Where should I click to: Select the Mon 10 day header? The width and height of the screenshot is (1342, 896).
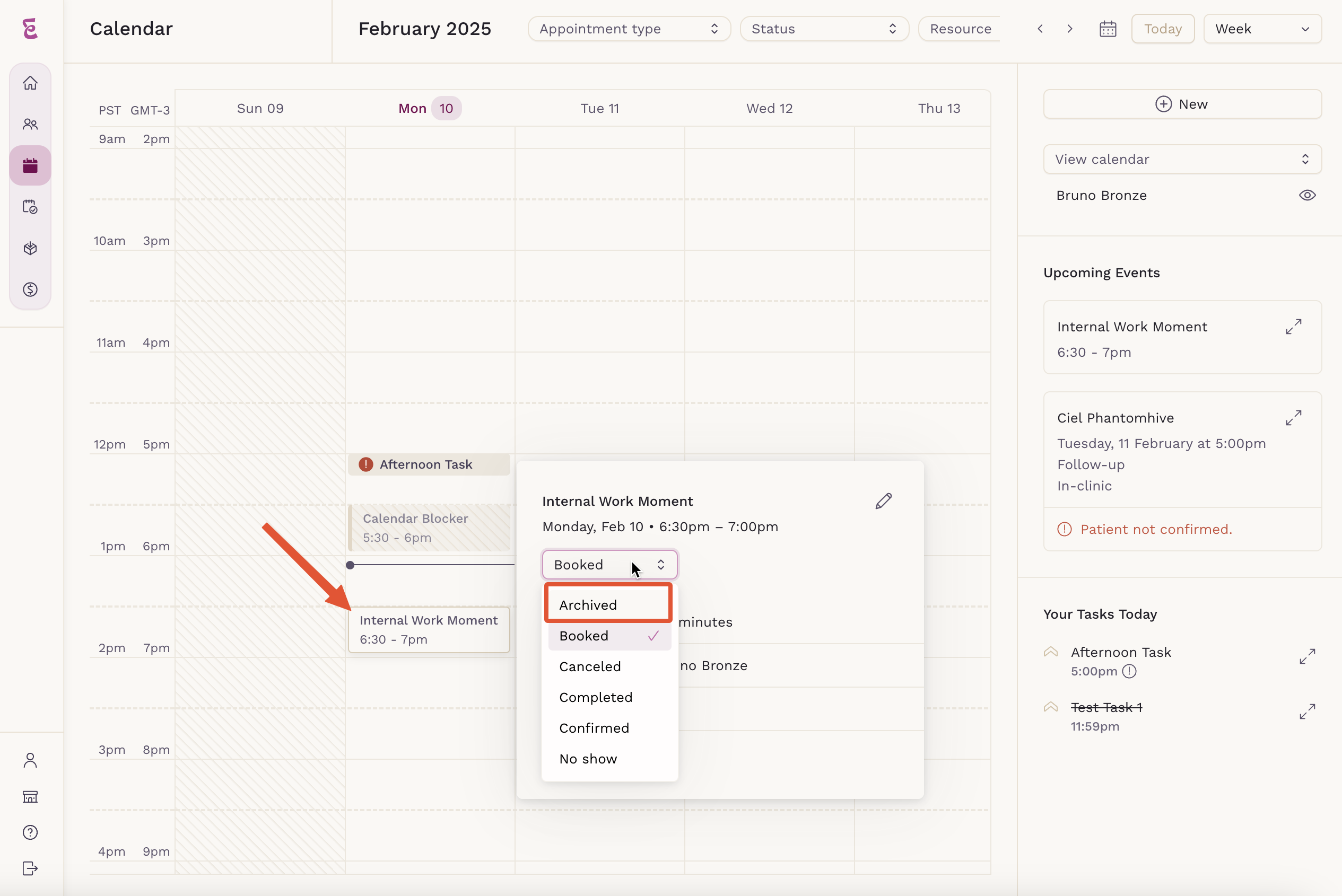coord(430,109)
